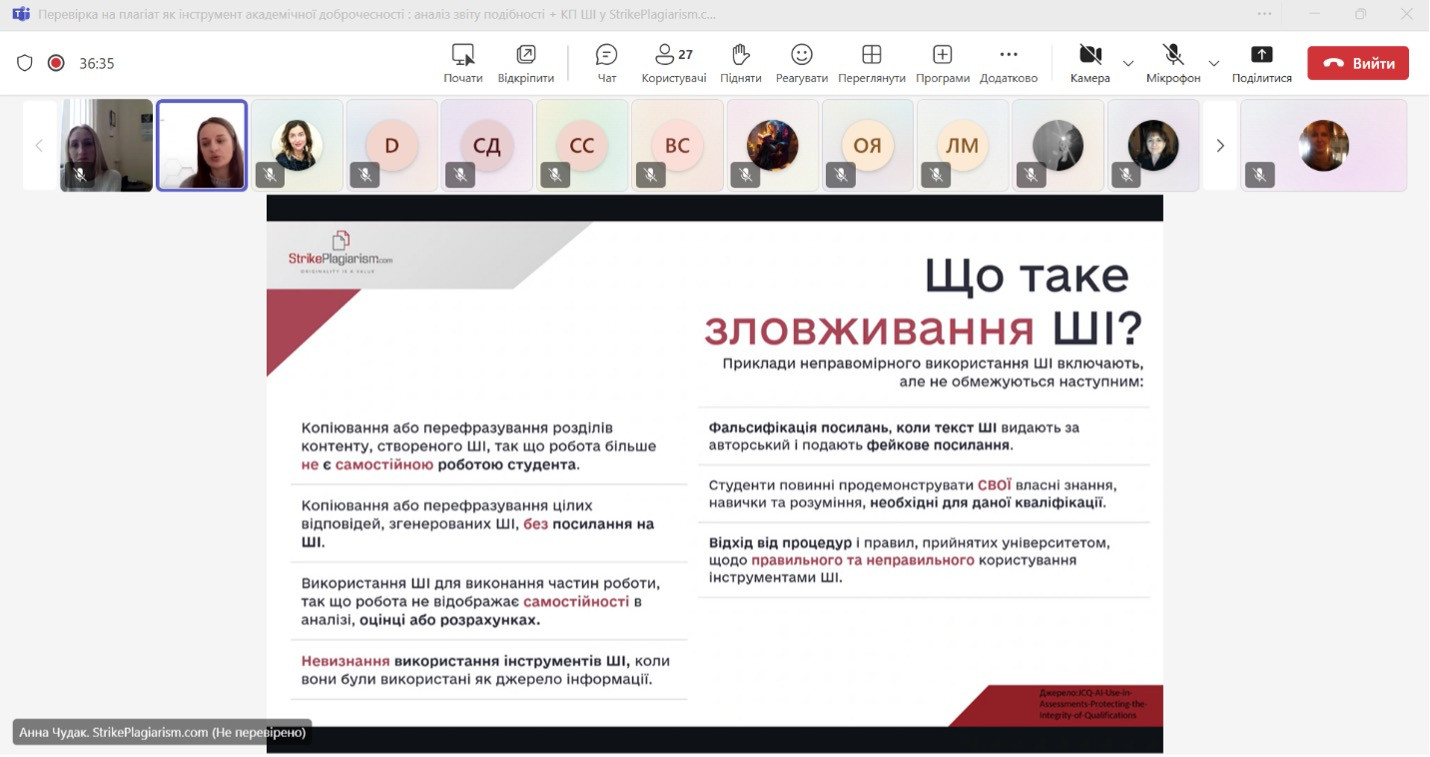Expand the microphone options arrow
1430x757 pixels.
[x=1214, y=63]
